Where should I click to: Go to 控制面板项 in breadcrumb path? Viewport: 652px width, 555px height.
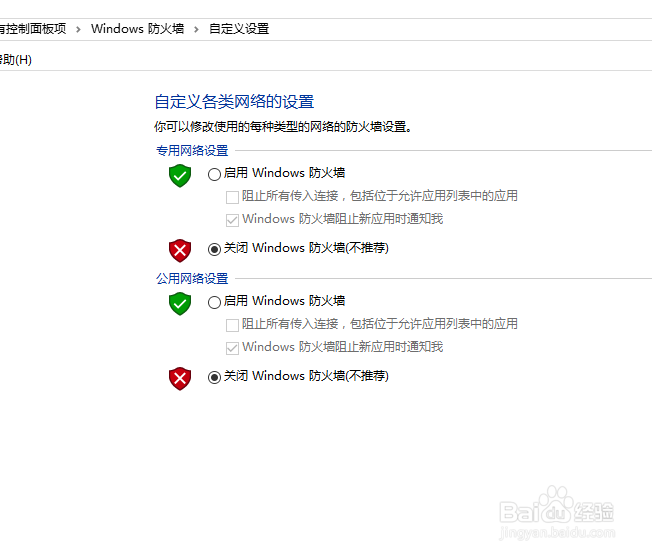tap(33, 29)
